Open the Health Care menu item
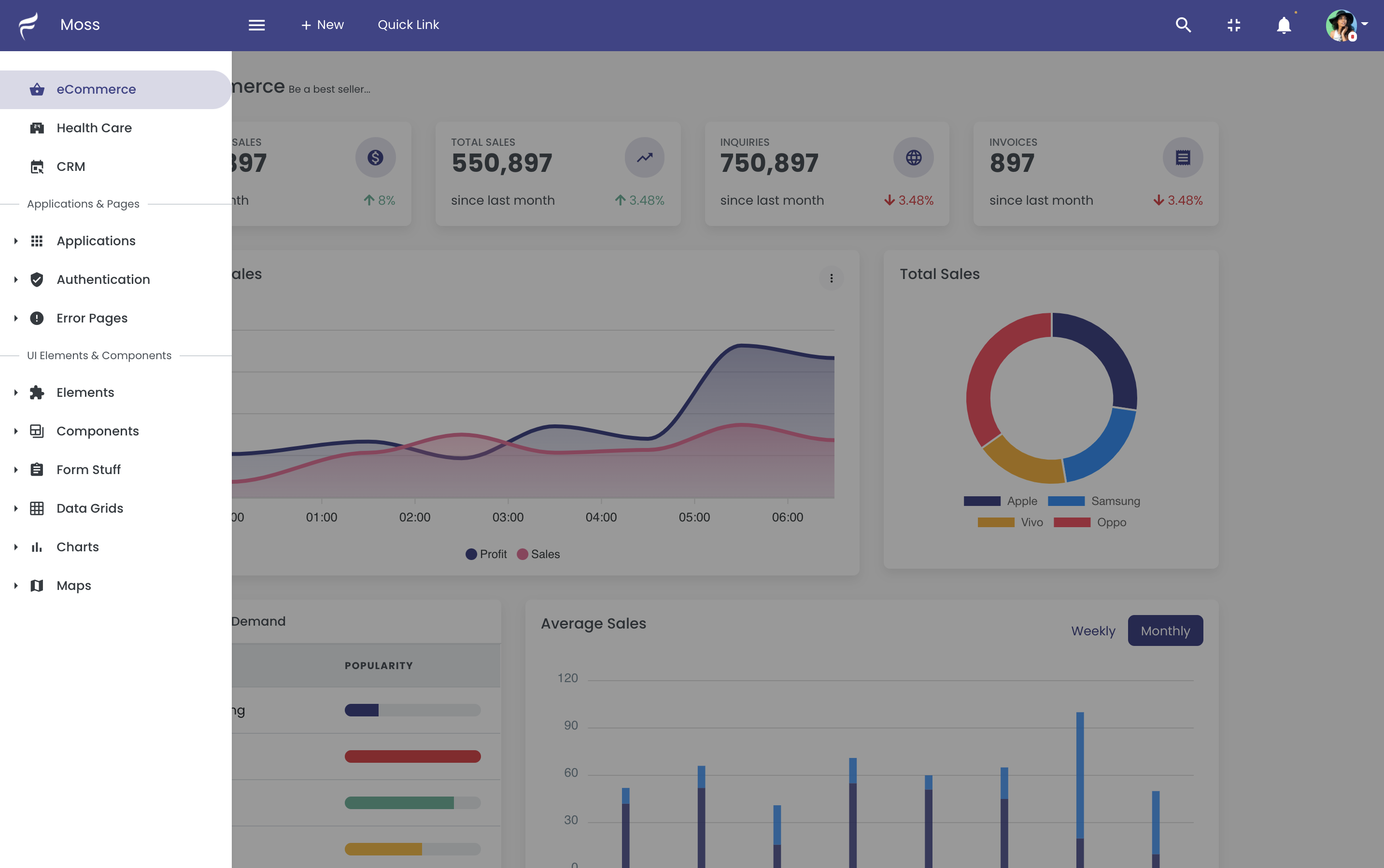The height and width of the screenshot is (868, 1384). pyautogui.click(x=115, y=128)
